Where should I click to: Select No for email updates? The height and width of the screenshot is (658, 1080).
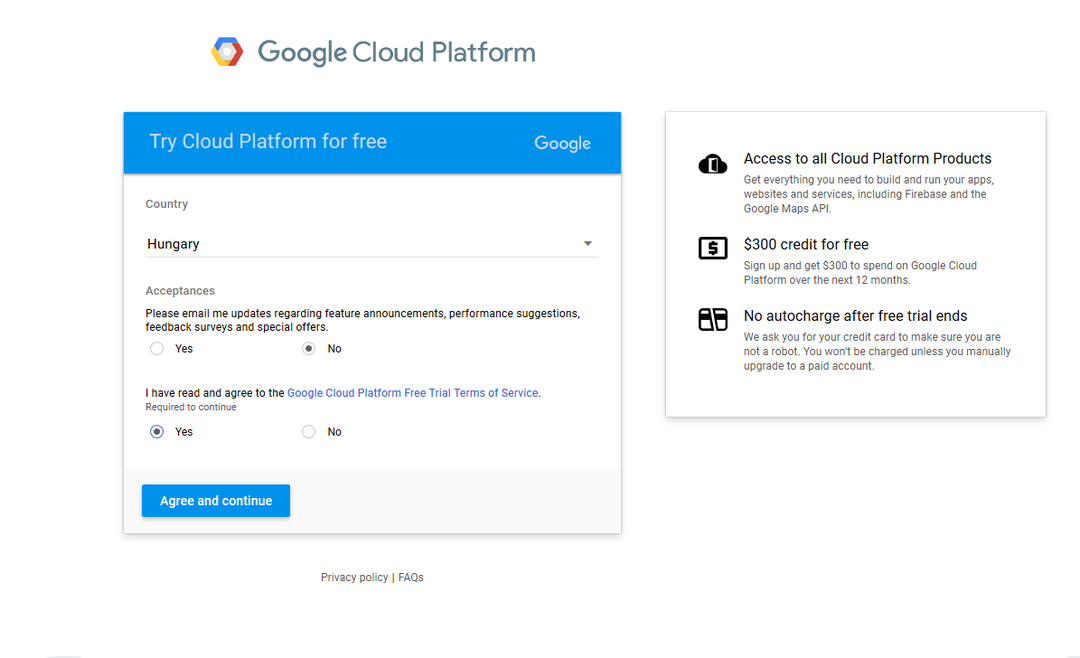pyautogui.click(x=309, y=349)
